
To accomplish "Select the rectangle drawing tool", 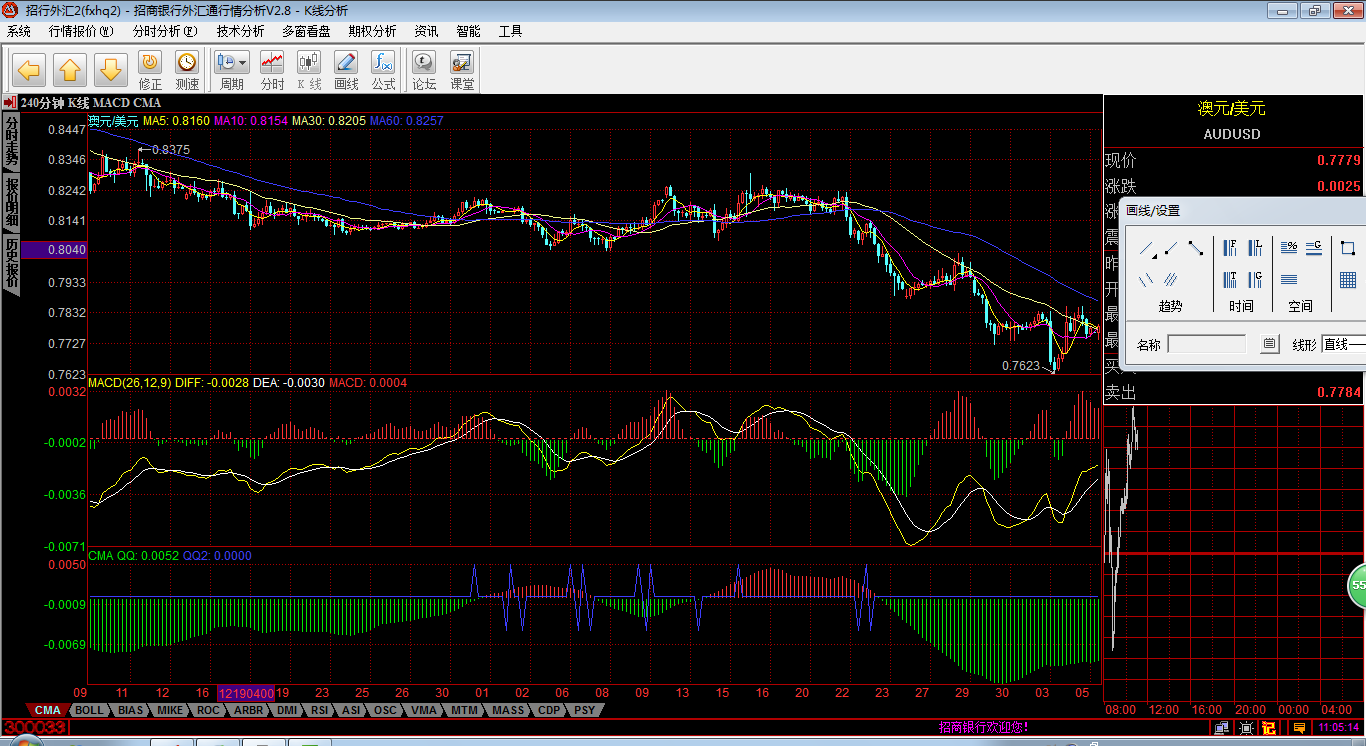I will 1347,247.
